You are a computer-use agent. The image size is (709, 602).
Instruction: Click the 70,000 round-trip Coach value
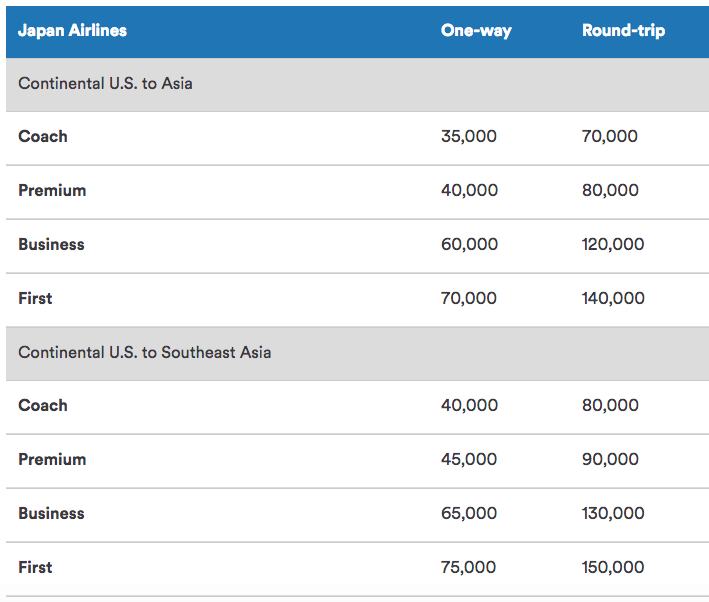tap(610, 136)
